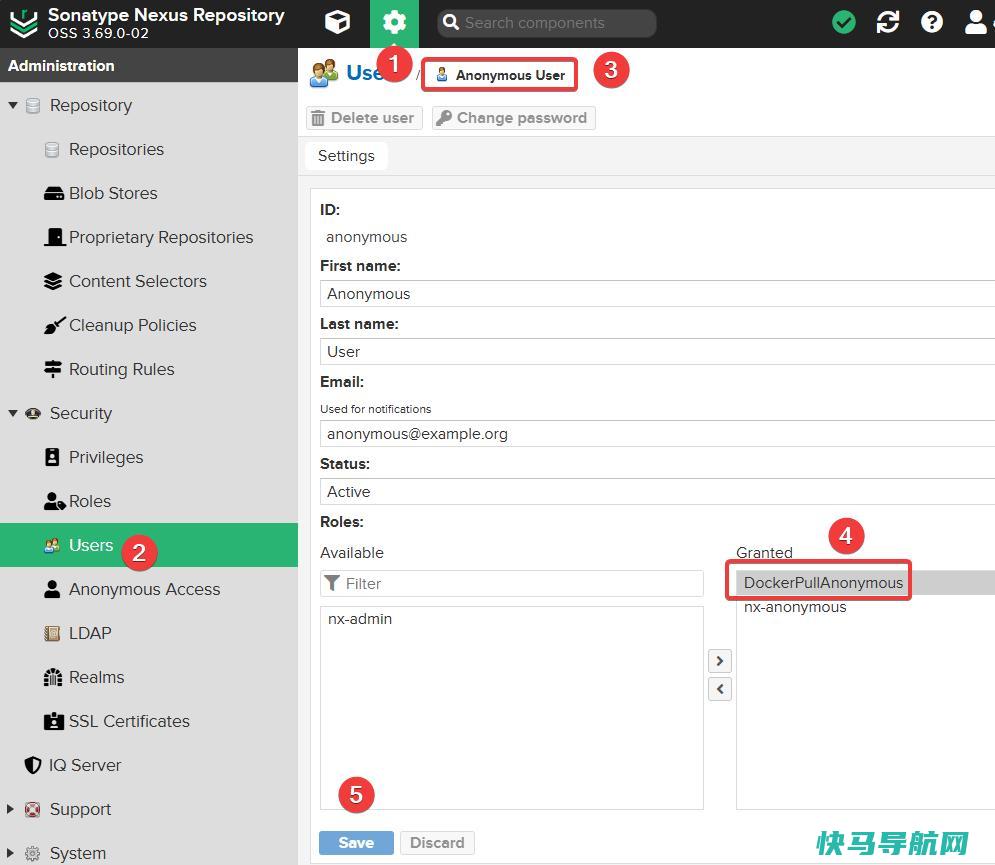Open the Status dropdown showing Active
The width and height of the screenshot is (995, 865).
tap(657, 492)
